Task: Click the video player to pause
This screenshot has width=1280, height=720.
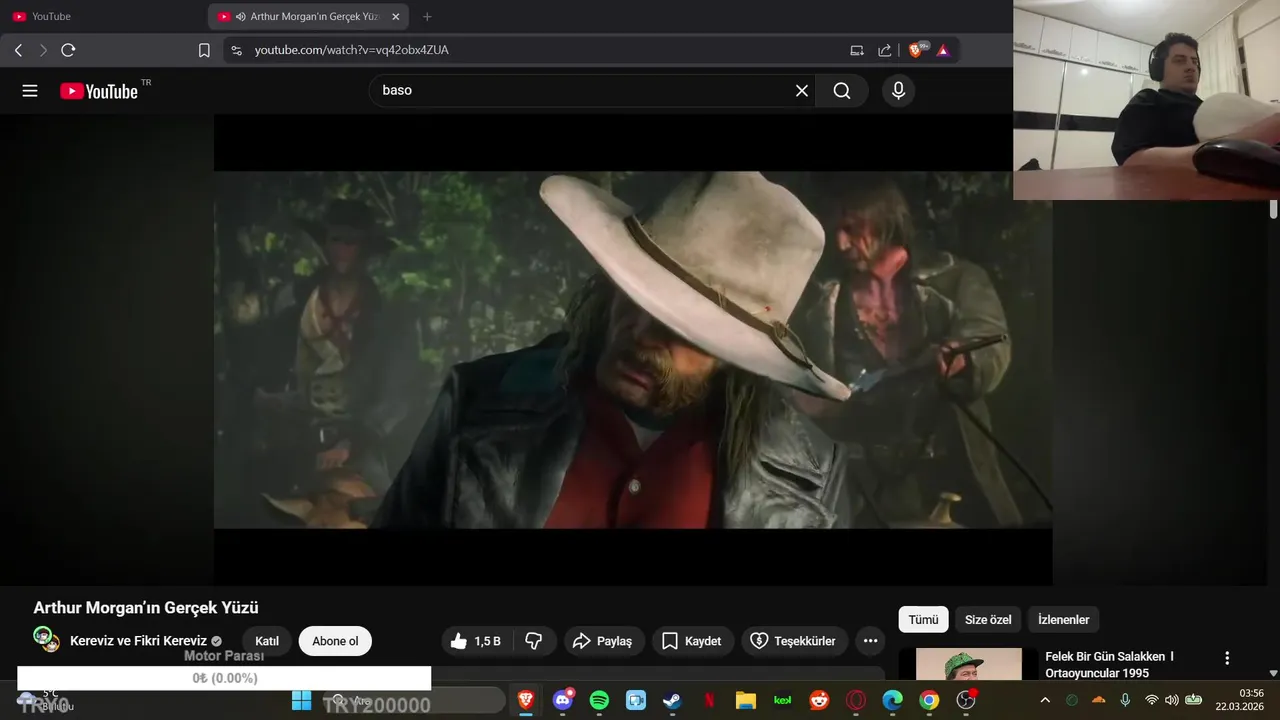Action: (632, 348)
